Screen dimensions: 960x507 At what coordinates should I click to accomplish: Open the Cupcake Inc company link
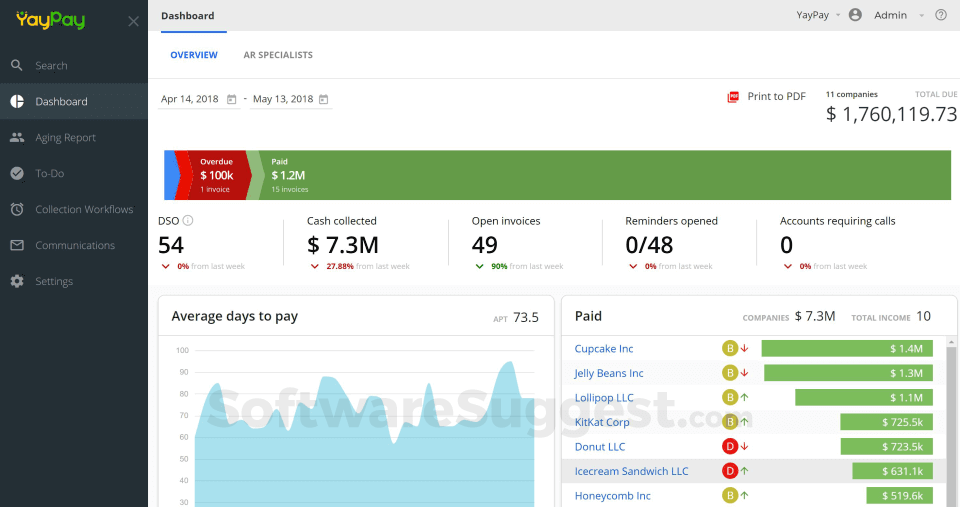[603, 349]
